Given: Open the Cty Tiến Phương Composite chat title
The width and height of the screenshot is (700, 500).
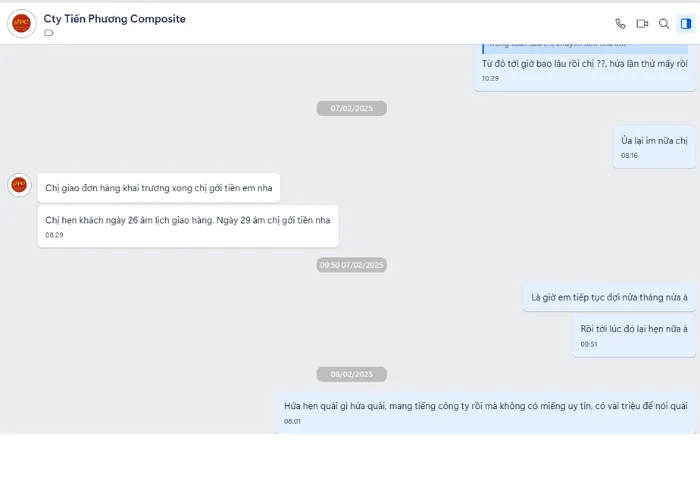Looking at the screenshot, I should (114, 19).
